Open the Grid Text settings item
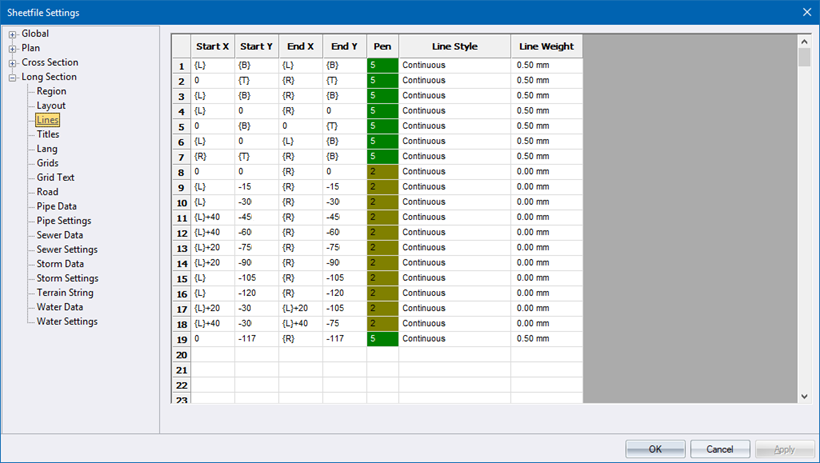Screen dimensions: 820x463 55,177
